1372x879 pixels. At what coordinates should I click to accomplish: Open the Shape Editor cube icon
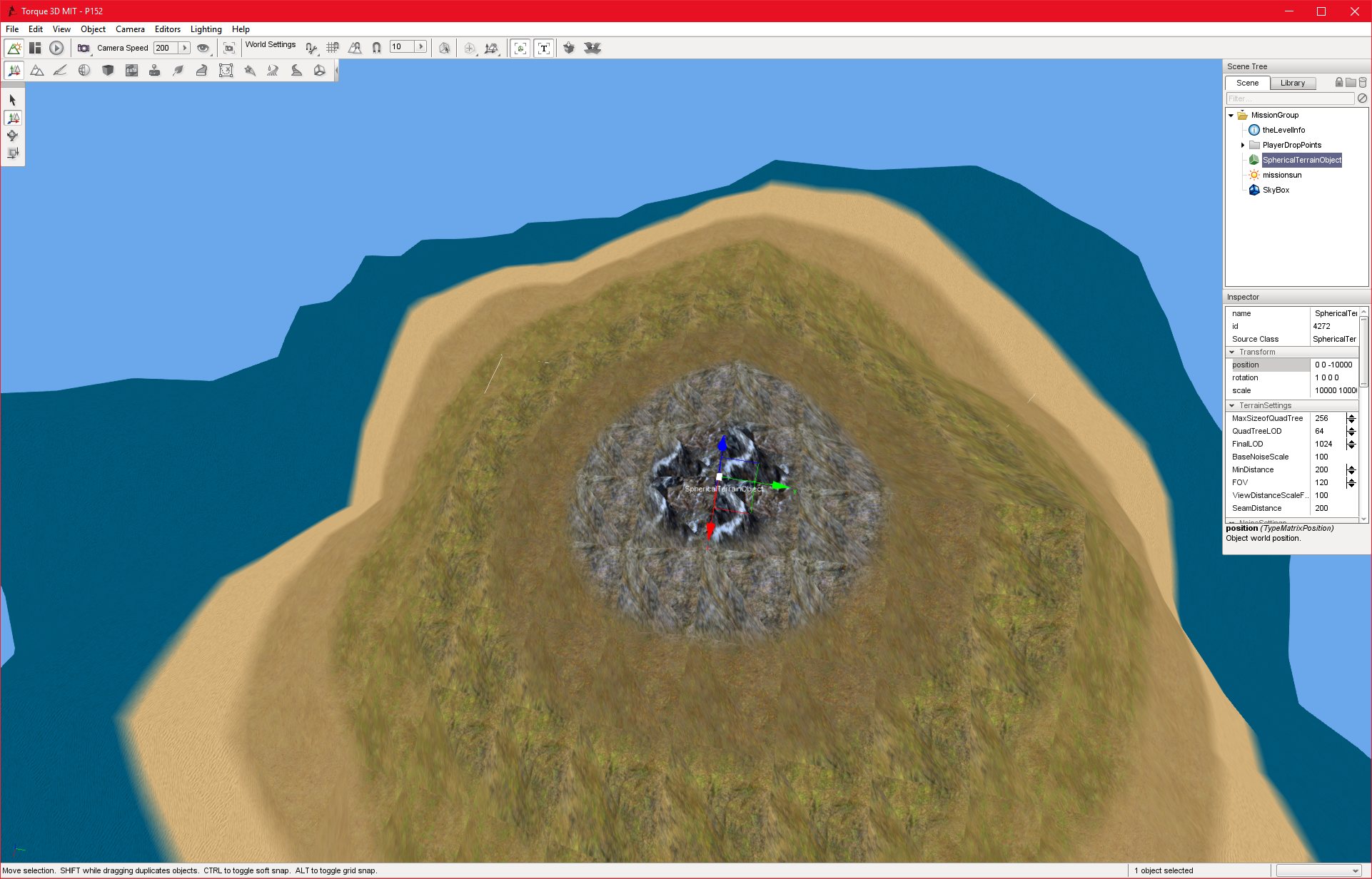click(108, 70)
